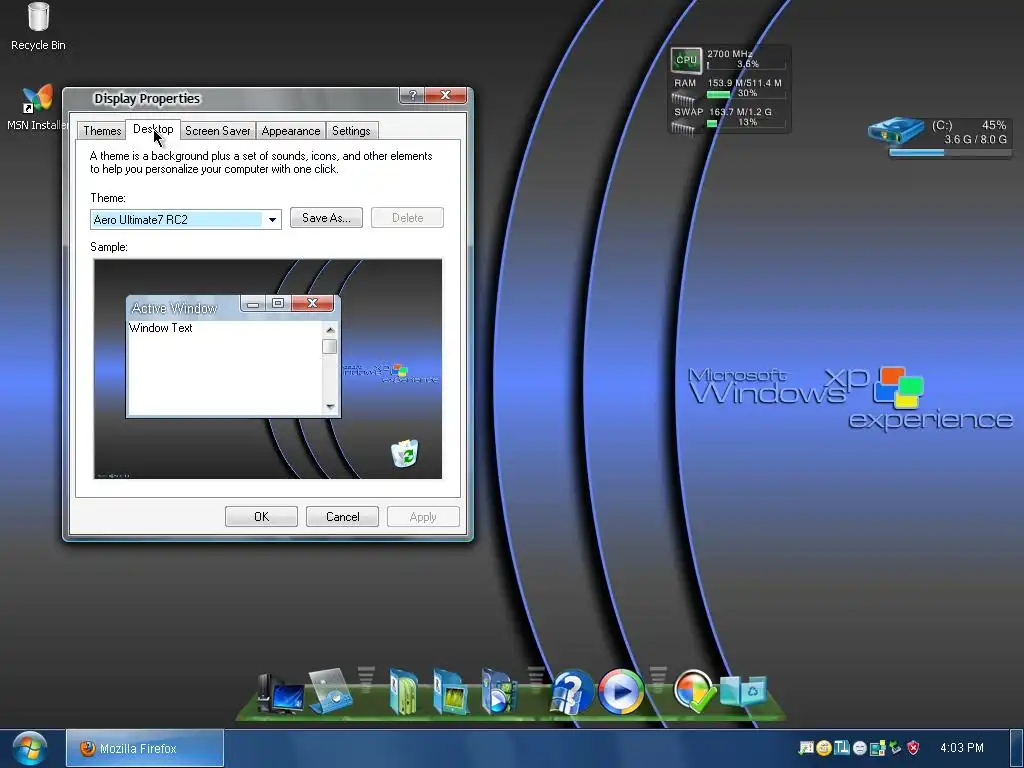Click the '2700 MHz' CPU reading

729,54
